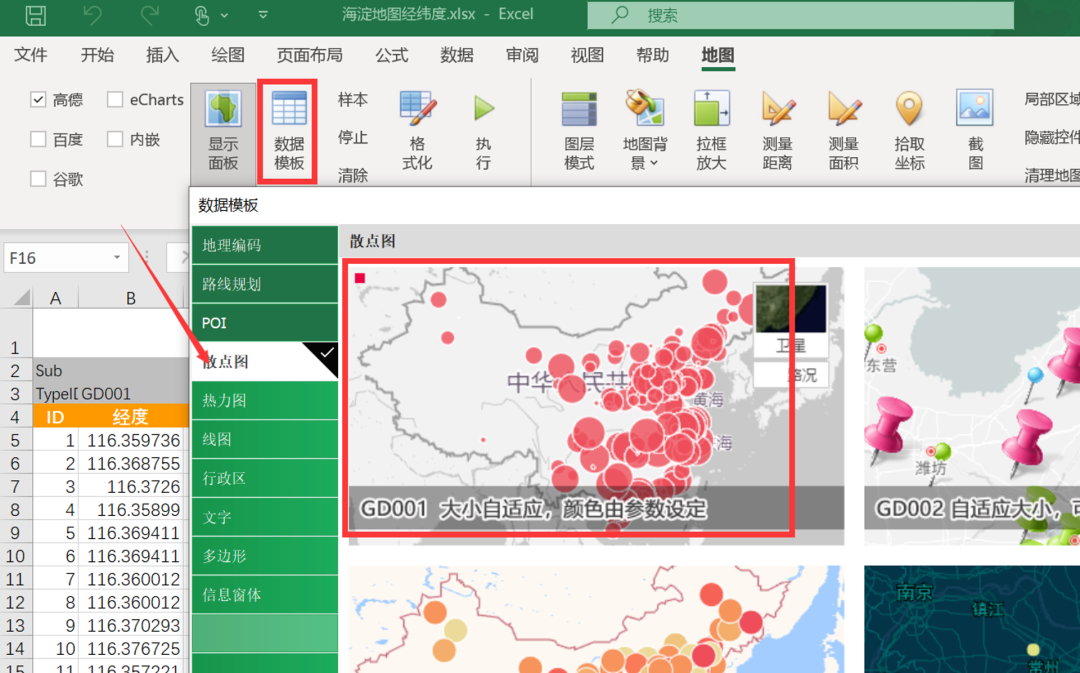Choose the dark 南京 map template thumbnail
The width and height of the screenshot is (1080, 673).
972,619
